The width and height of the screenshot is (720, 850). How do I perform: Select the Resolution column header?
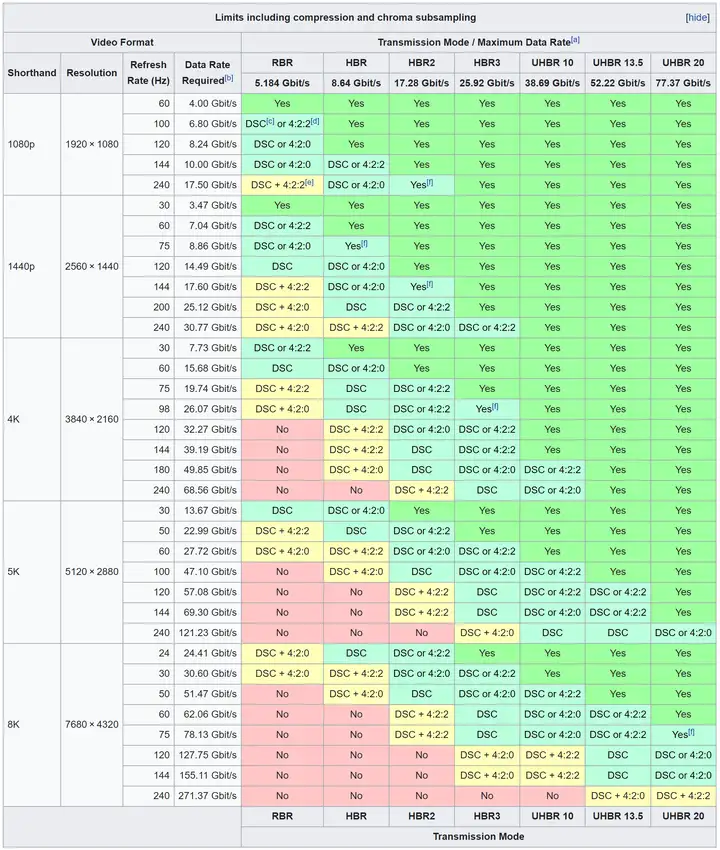click(x=92, y=73)
